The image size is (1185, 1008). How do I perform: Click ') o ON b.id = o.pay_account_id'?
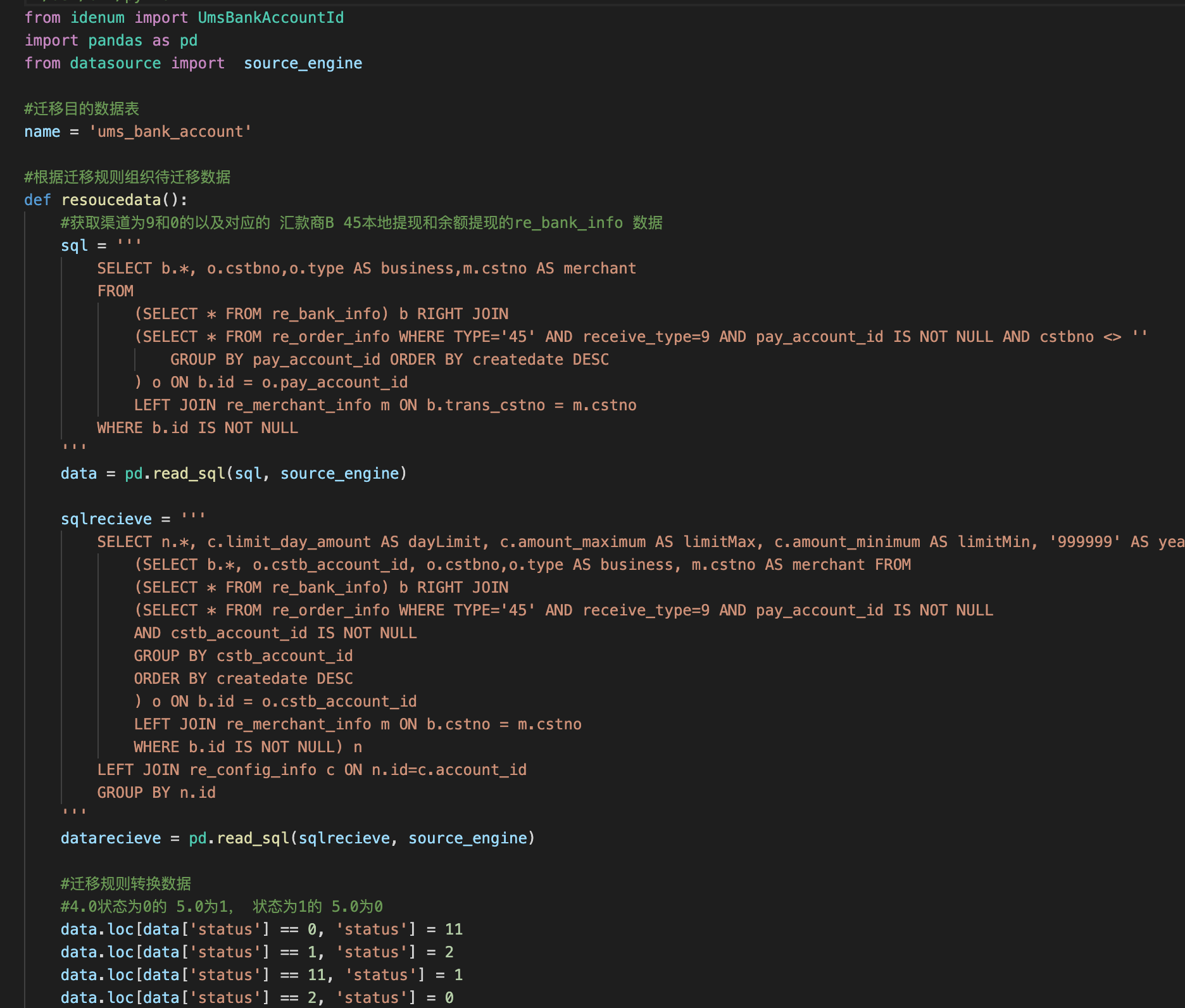pos(271,382)
